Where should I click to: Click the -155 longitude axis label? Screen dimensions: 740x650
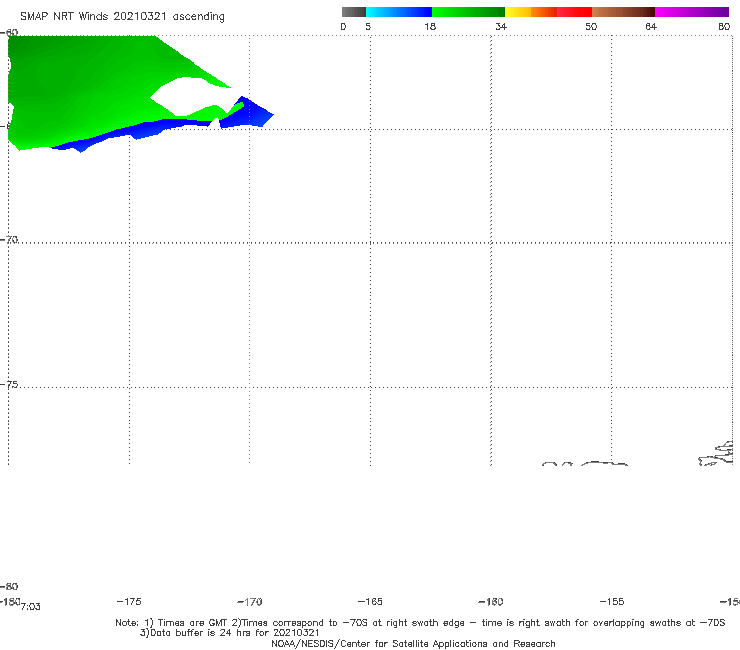(x=612, y=602)
